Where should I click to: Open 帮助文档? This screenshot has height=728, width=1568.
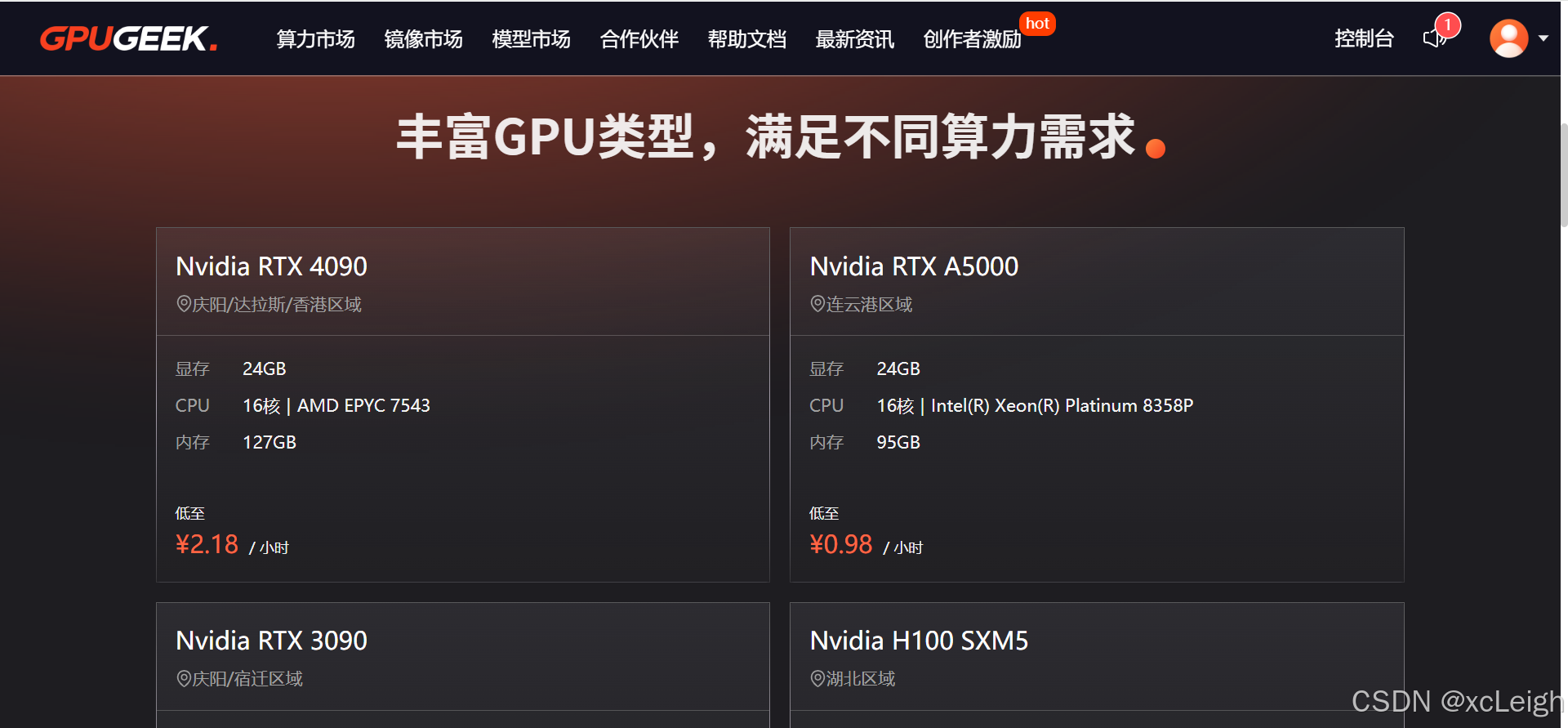(x=746, y=39)
